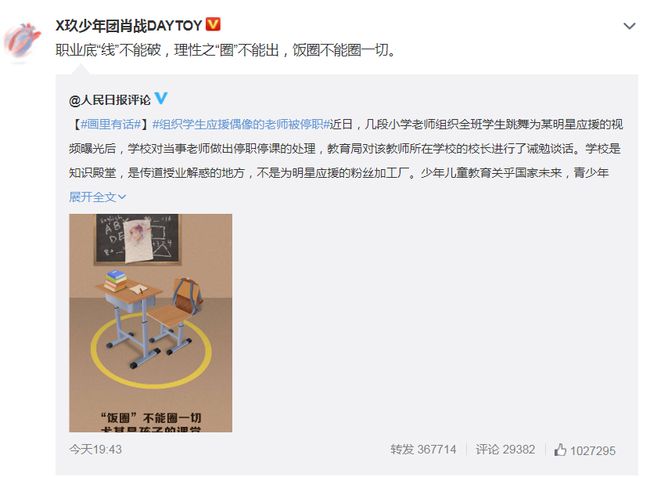The height and width of the screenshot is (477, 650).
Task: Click the post caption text 职业底线不能破
Action: pyautogui.click(x=108, y=50)
